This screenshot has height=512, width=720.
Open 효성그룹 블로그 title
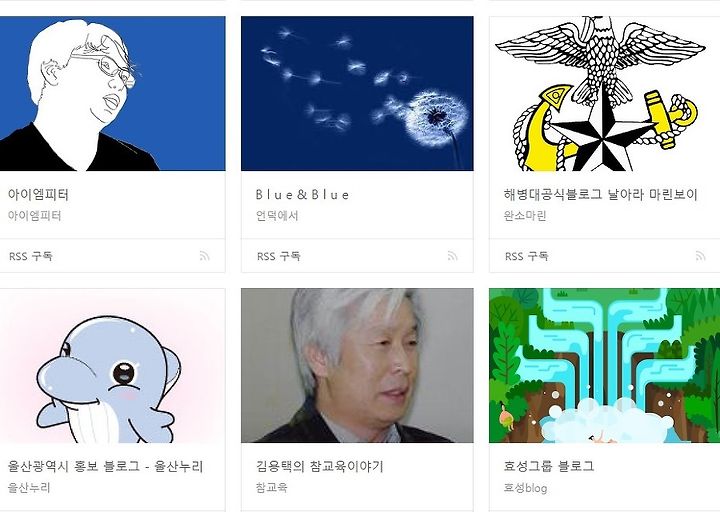[x=549, y=467]
